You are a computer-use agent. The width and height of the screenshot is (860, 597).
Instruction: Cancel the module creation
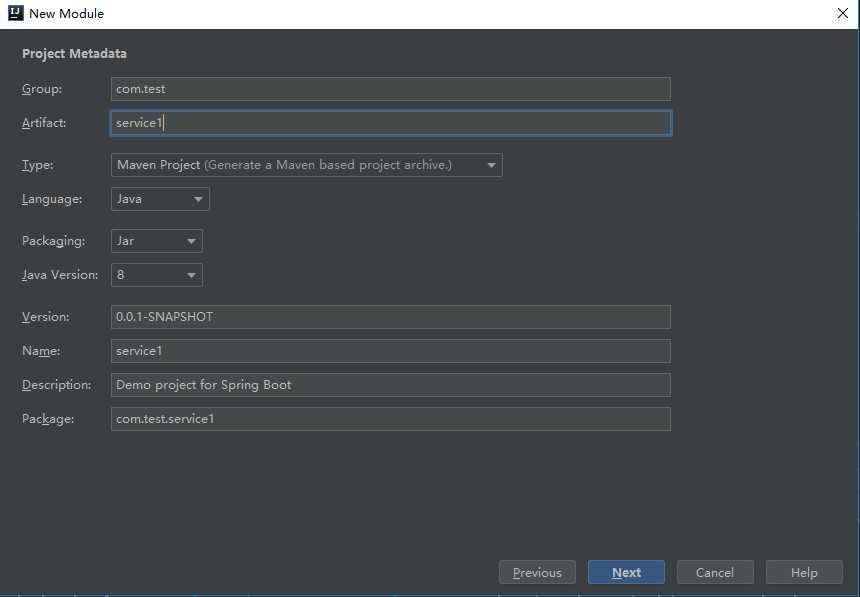[x=715, y=572]
